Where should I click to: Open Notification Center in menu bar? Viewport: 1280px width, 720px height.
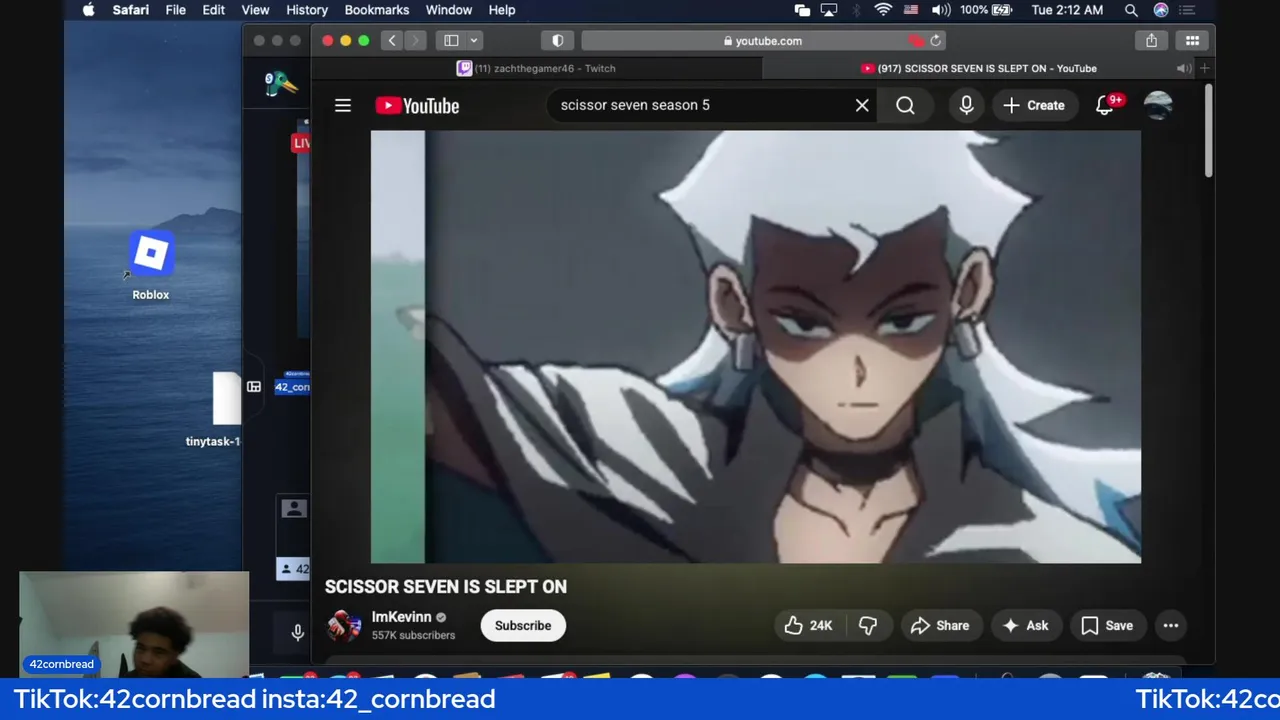(1187, 10)
